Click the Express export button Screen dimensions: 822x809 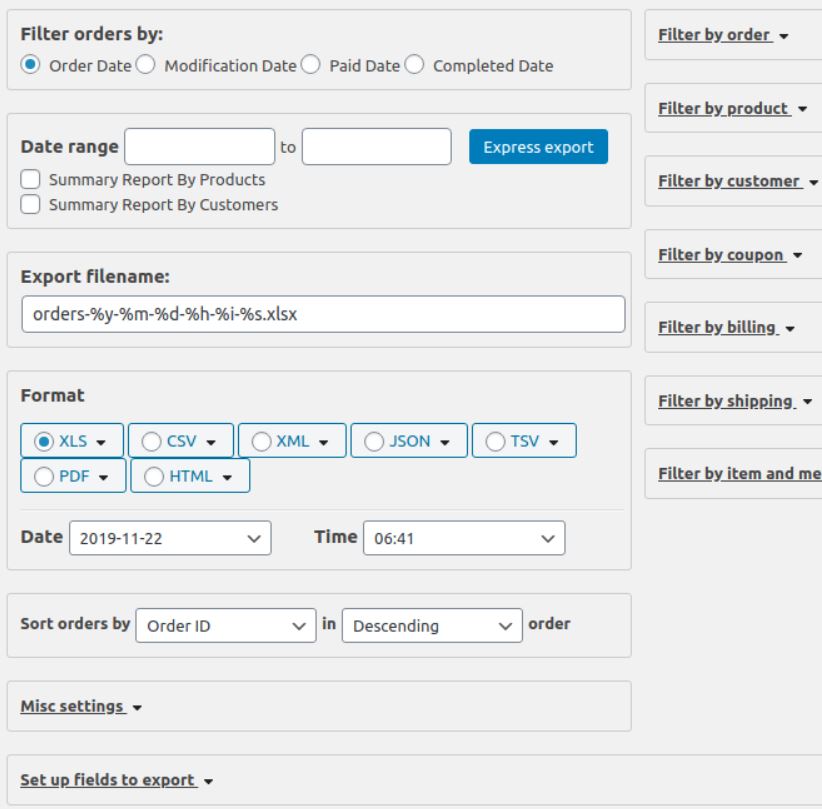[538, 147]
